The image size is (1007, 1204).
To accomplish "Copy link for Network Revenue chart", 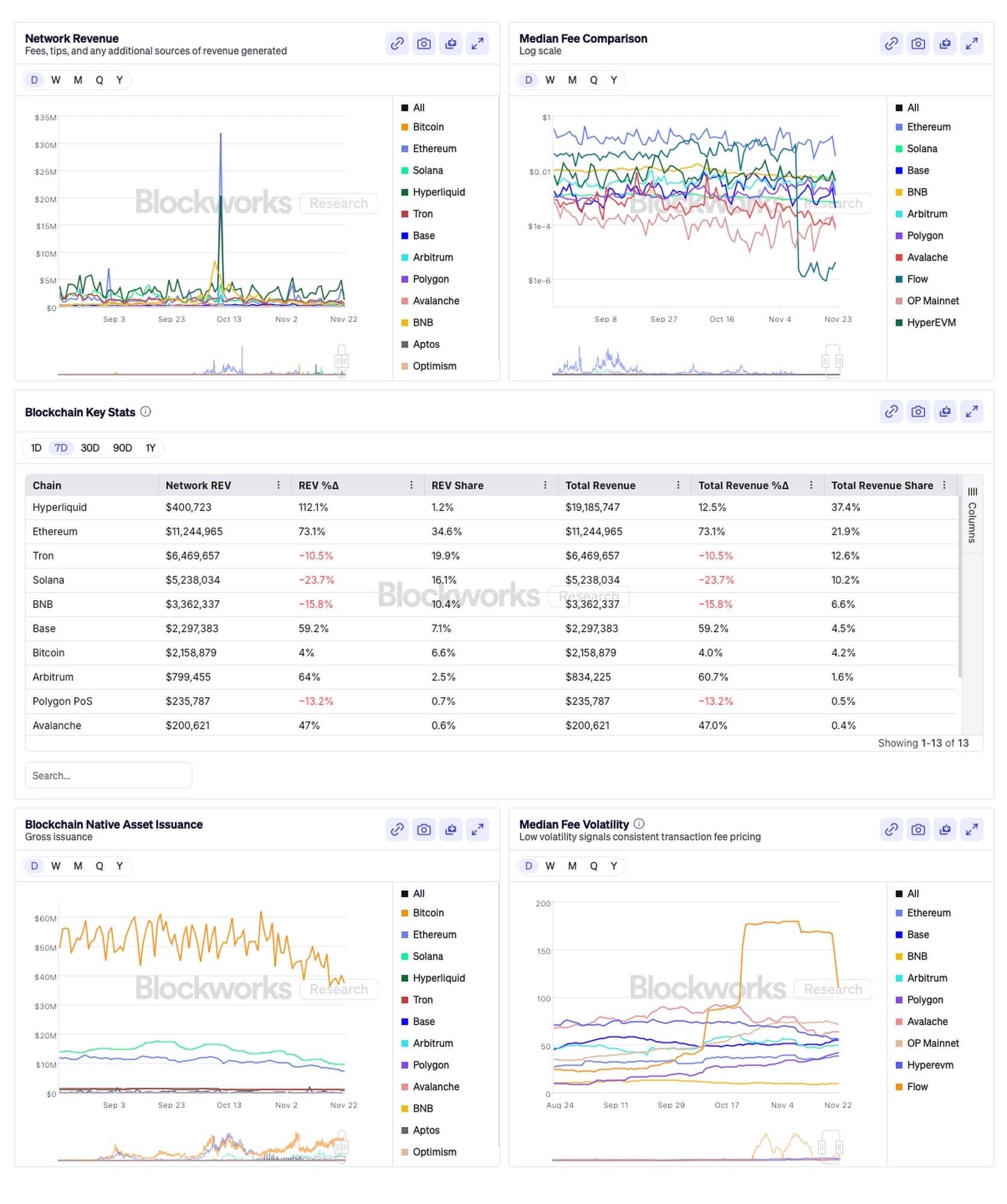I will (397, 43).
